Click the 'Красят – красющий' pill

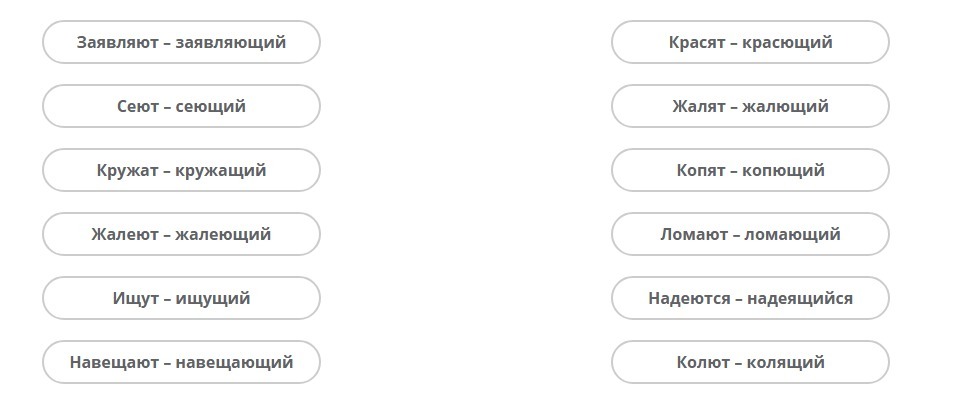point(750,42)
